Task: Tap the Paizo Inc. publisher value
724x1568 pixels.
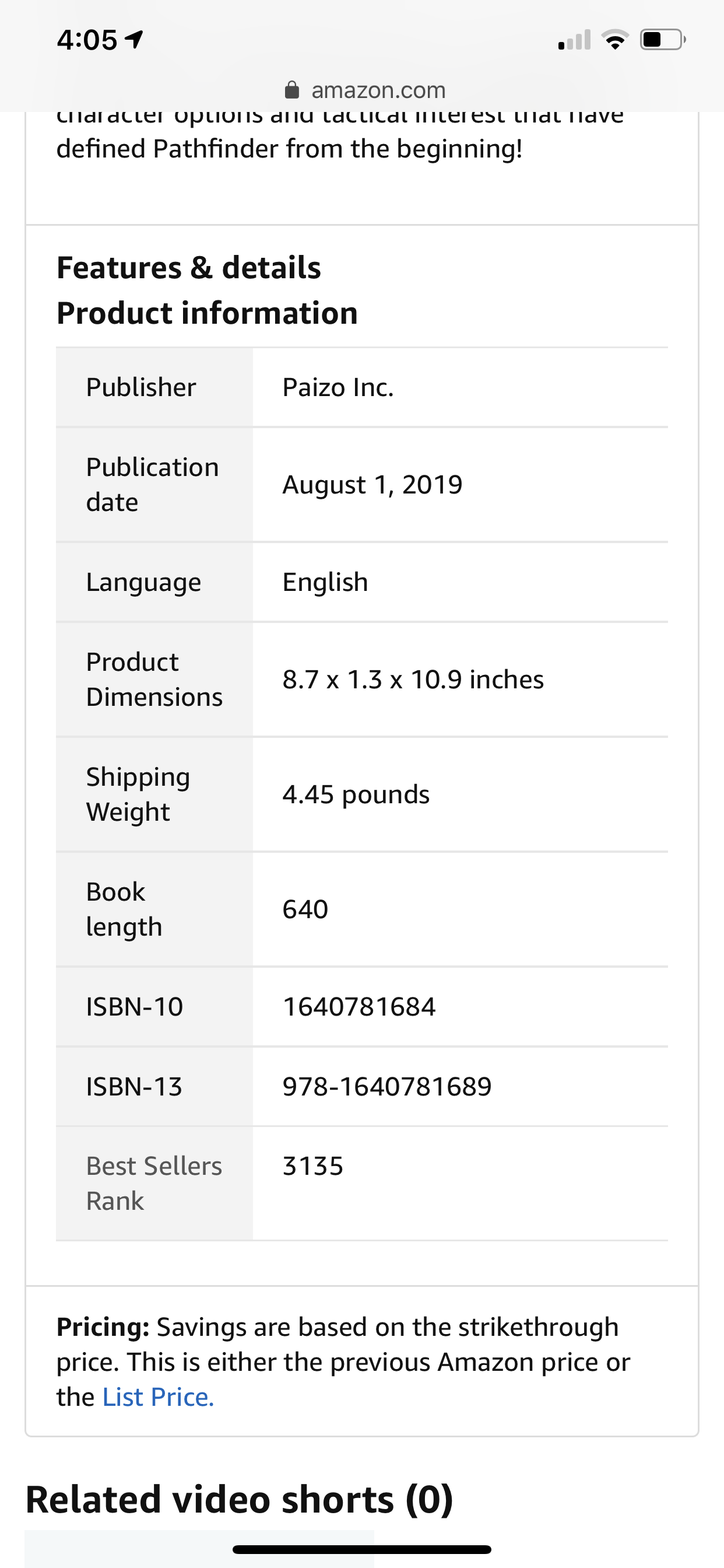Action: (338, 388)
